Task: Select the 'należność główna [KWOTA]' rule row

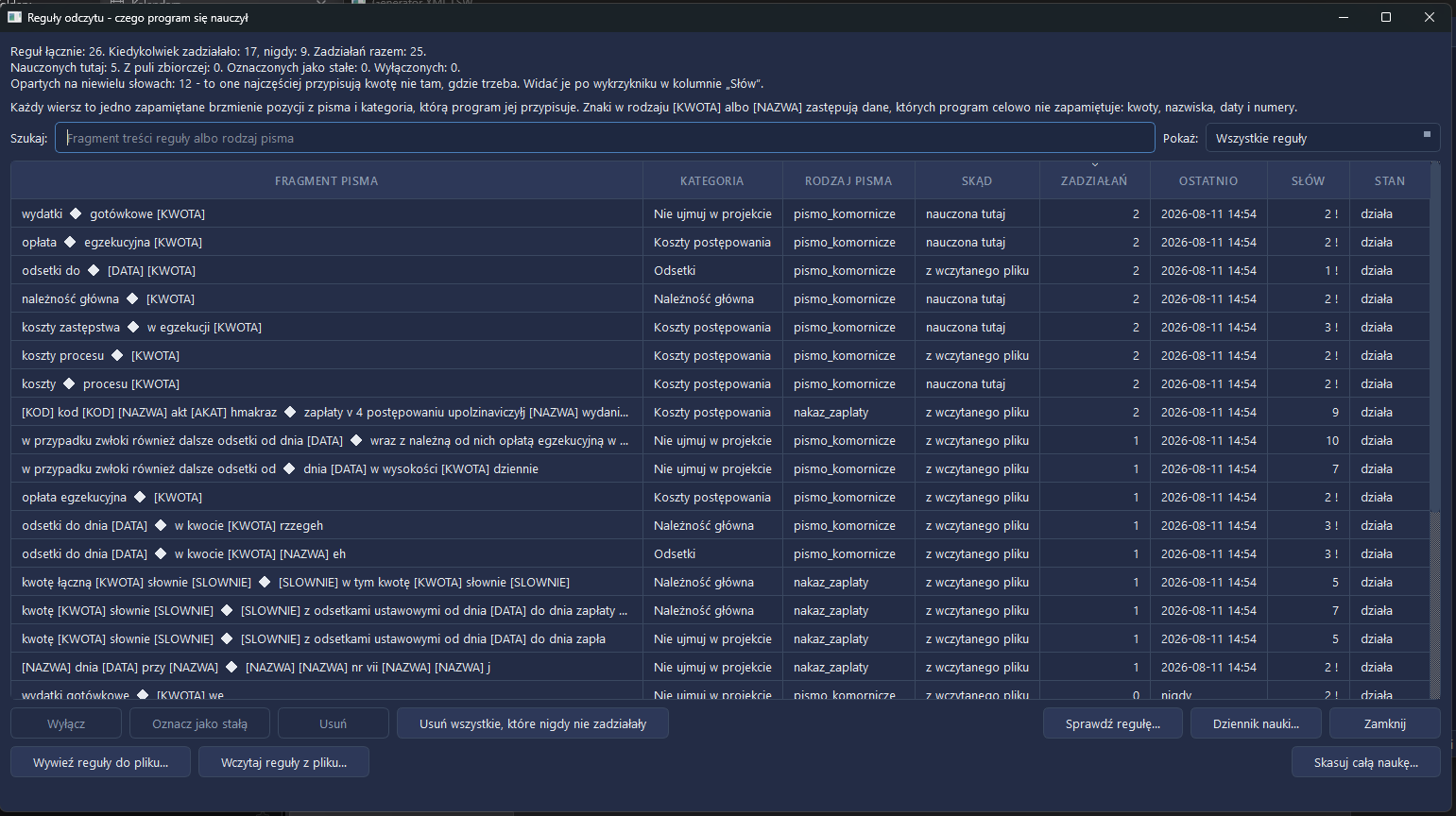Action: click(x=721, y=298)
